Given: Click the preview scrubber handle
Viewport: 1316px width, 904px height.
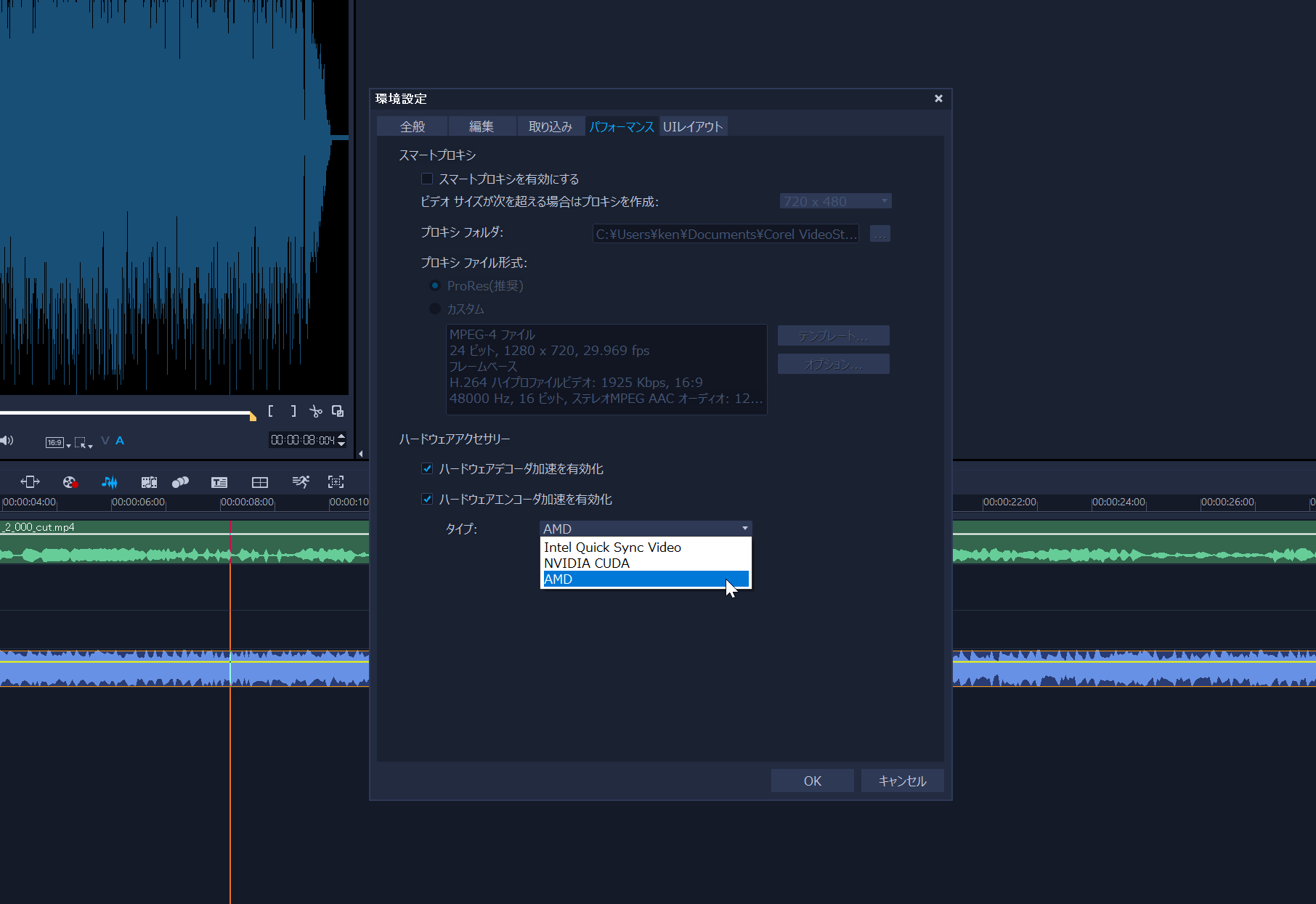Looking at the screenshot, I should (x=252, y=416).
